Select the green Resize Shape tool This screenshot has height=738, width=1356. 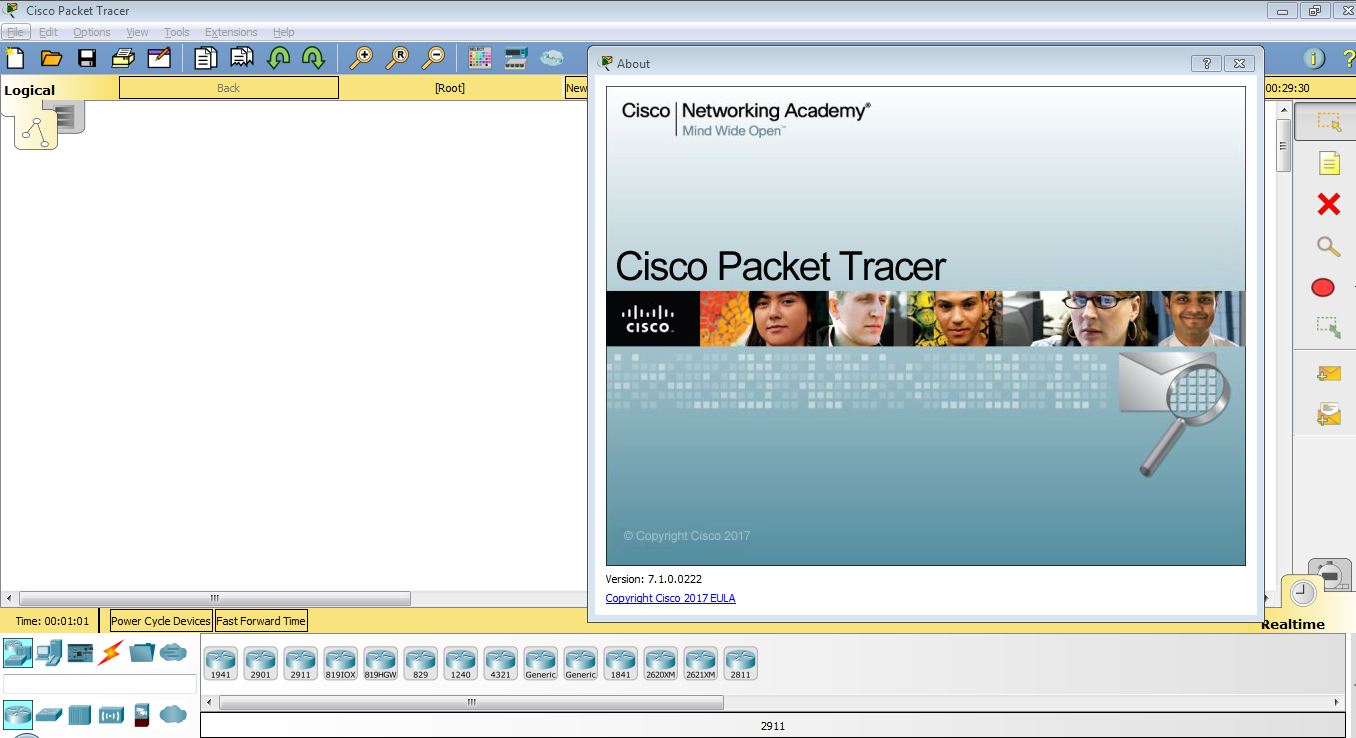(1328, 327)
